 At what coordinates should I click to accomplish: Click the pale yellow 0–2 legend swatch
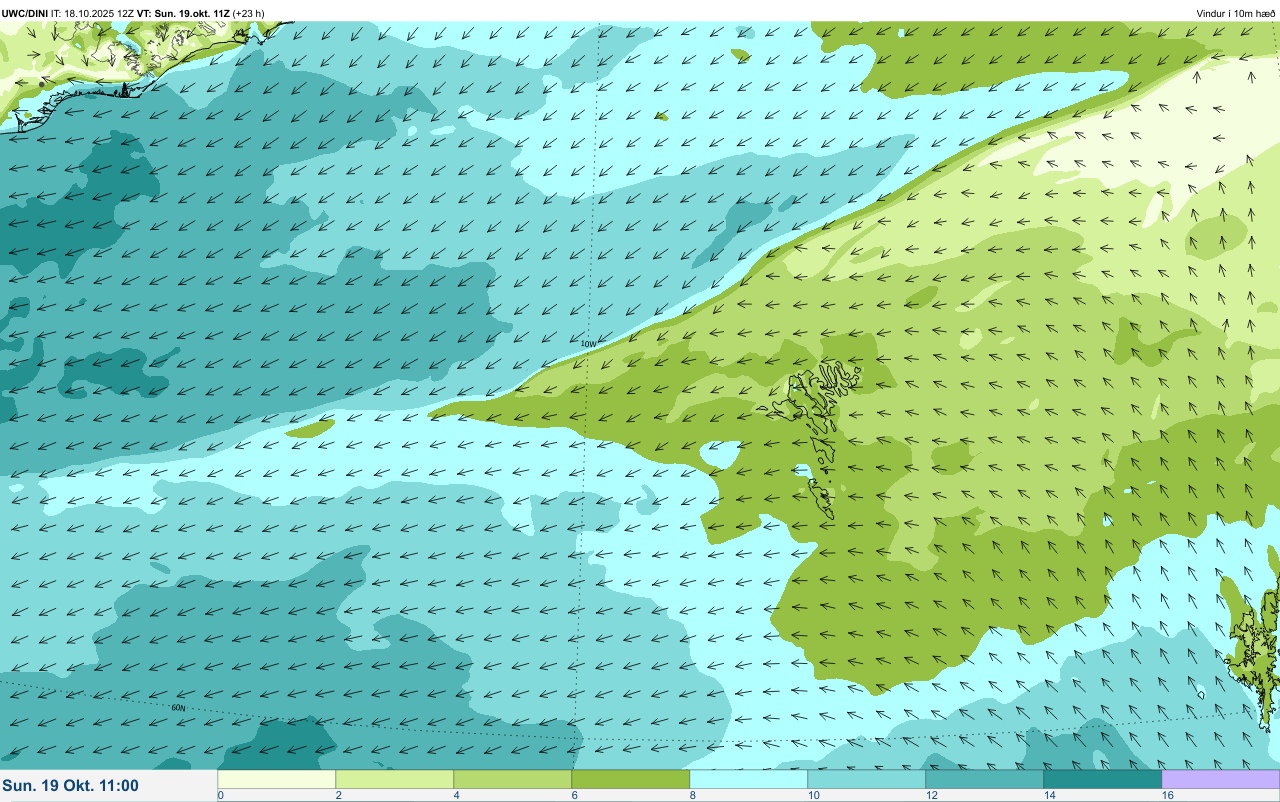click(x=277, y=779)
